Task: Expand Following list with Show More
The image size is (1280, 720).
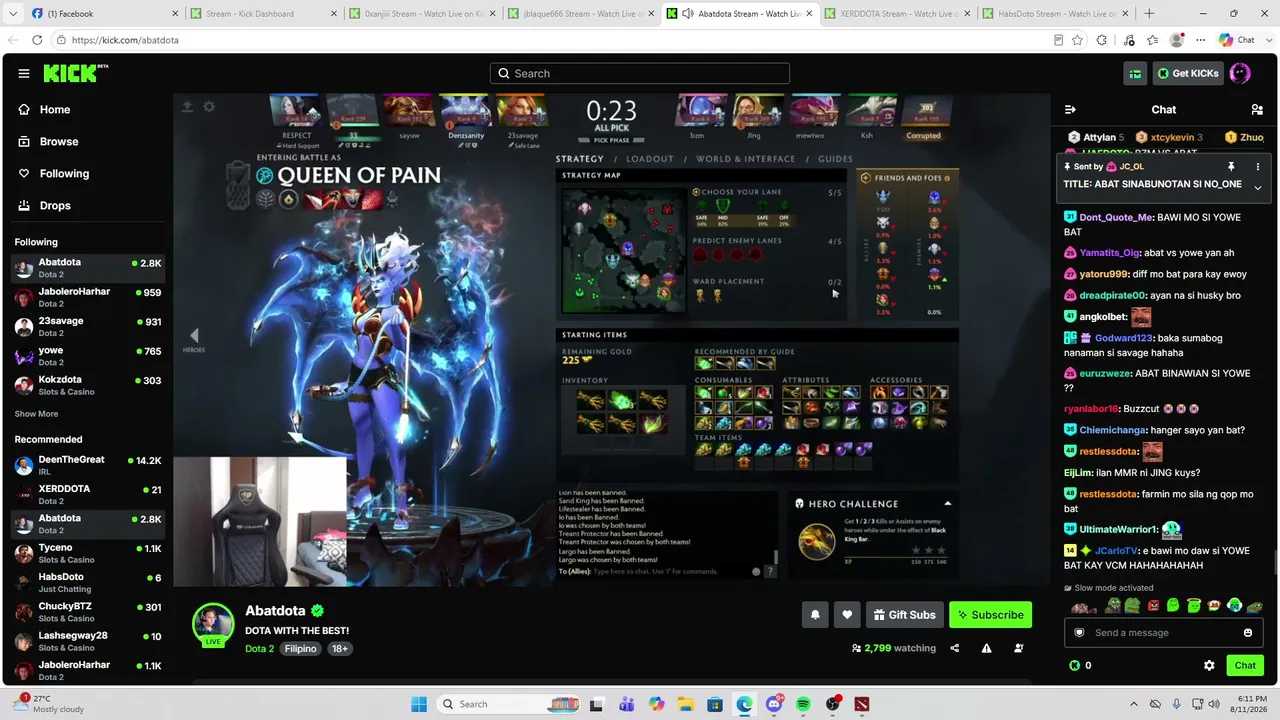Action: [36, 414]
